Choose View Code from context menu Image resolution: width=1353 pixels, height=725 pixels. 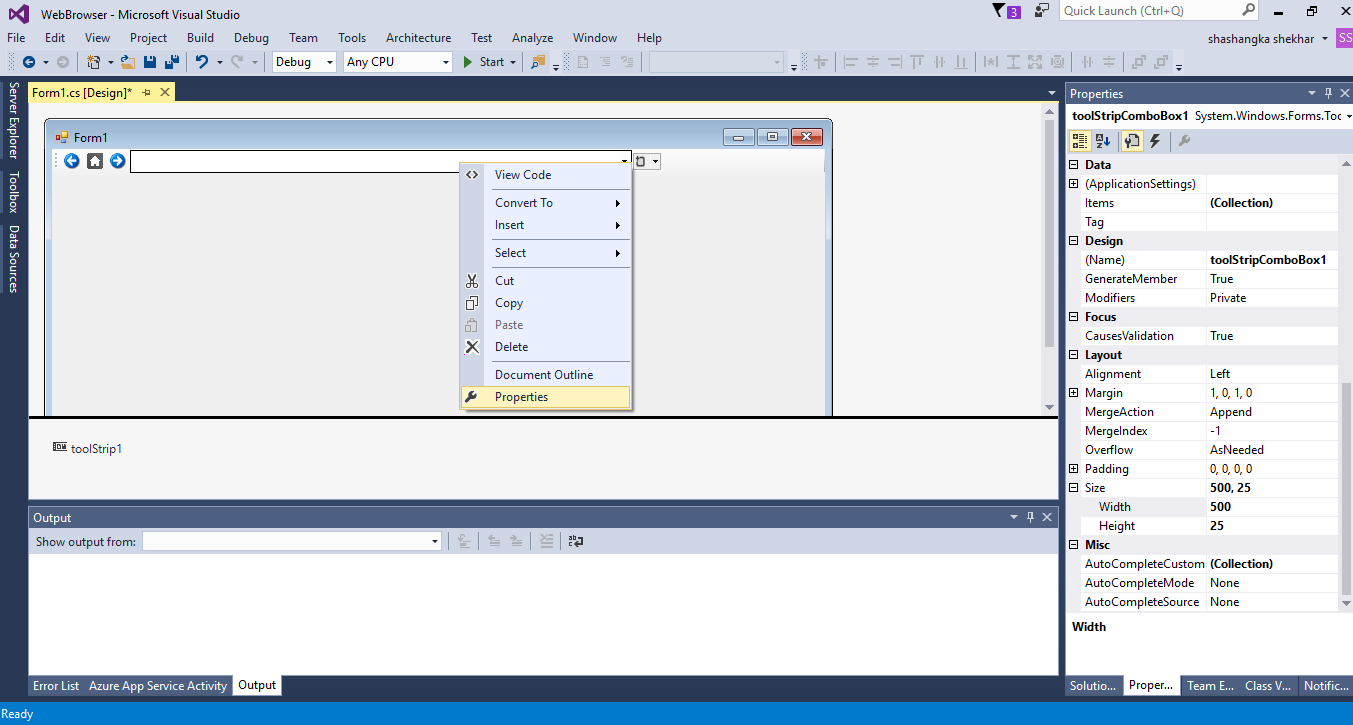(x=545, y=175)
